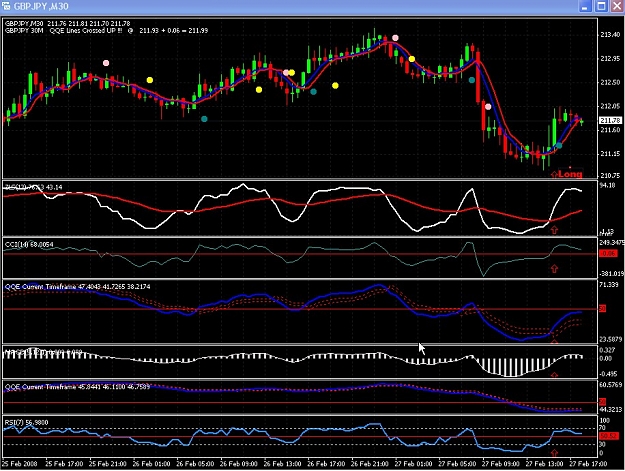Click lower QQE scale value 60.5769
The image size is (625, 471).
point(610,385)
